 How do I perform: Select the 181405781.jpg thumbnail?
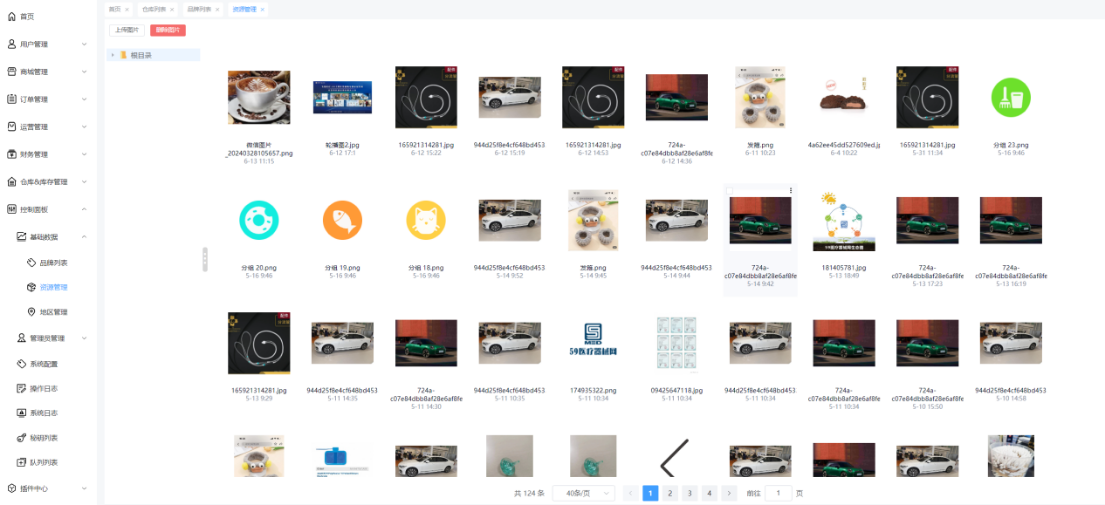tap(844, 220)
